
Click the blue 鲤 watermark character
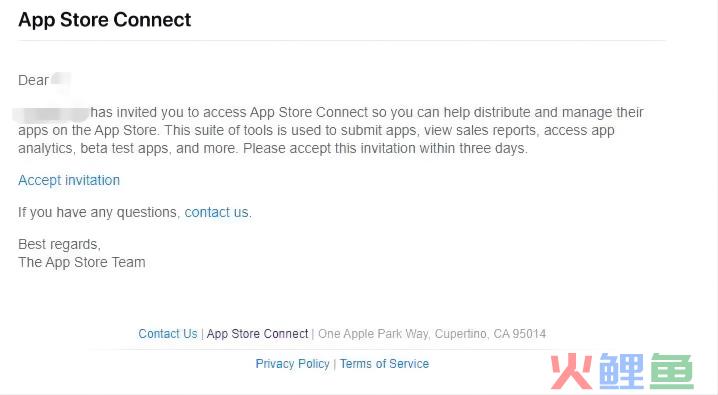(x=621, y=371)
